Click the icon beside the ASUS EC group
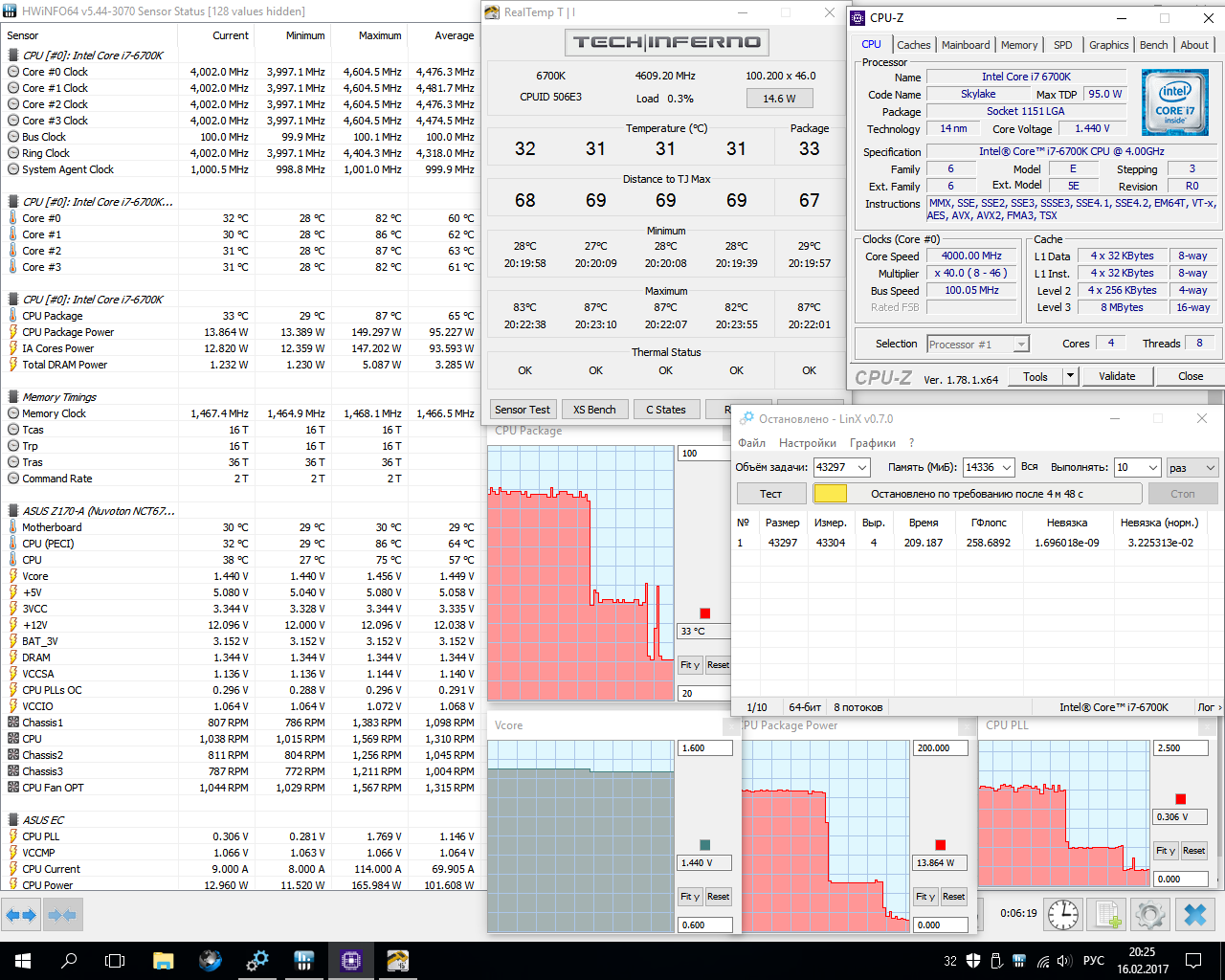Image resolution: width=1225 pixels, height=980 pixels. [x=13, y=820]
